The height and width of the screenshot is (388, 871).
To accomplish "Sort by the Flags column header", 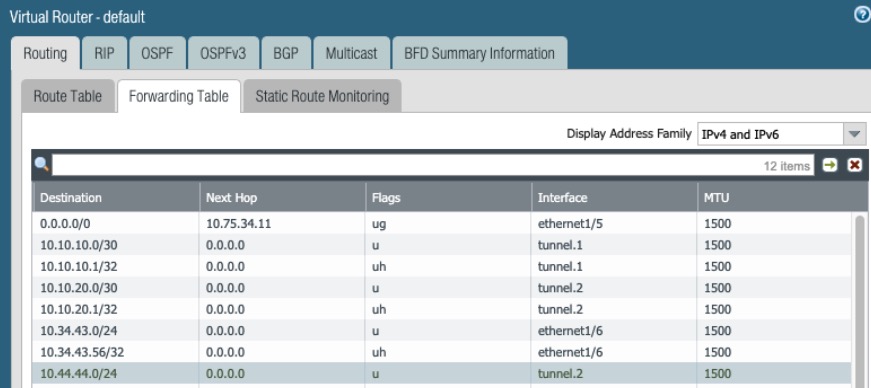I will tap(448, 197).
